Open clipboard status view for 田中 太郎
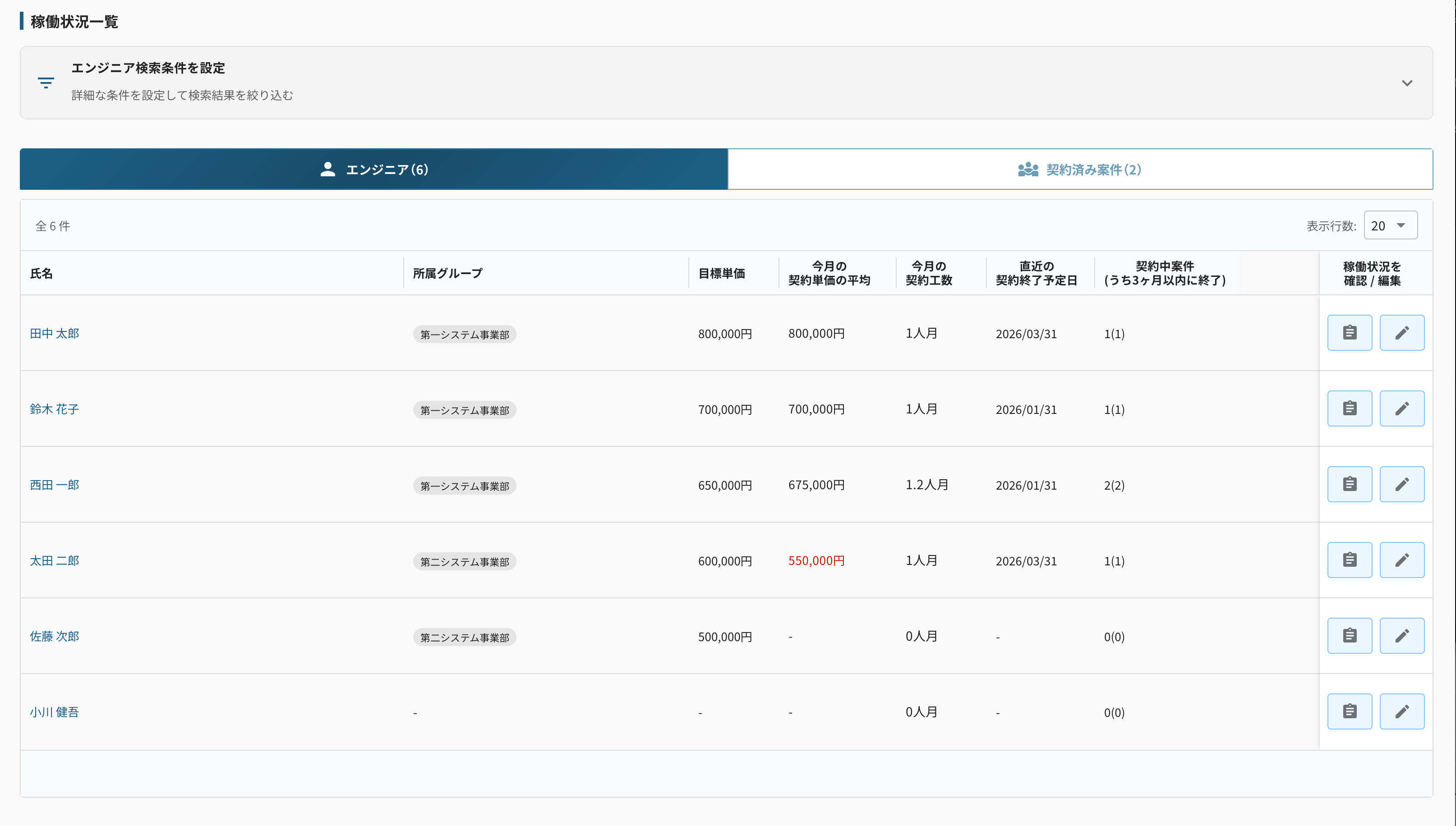Screen dimensions: 1456x826 [x=1349, y=333]
